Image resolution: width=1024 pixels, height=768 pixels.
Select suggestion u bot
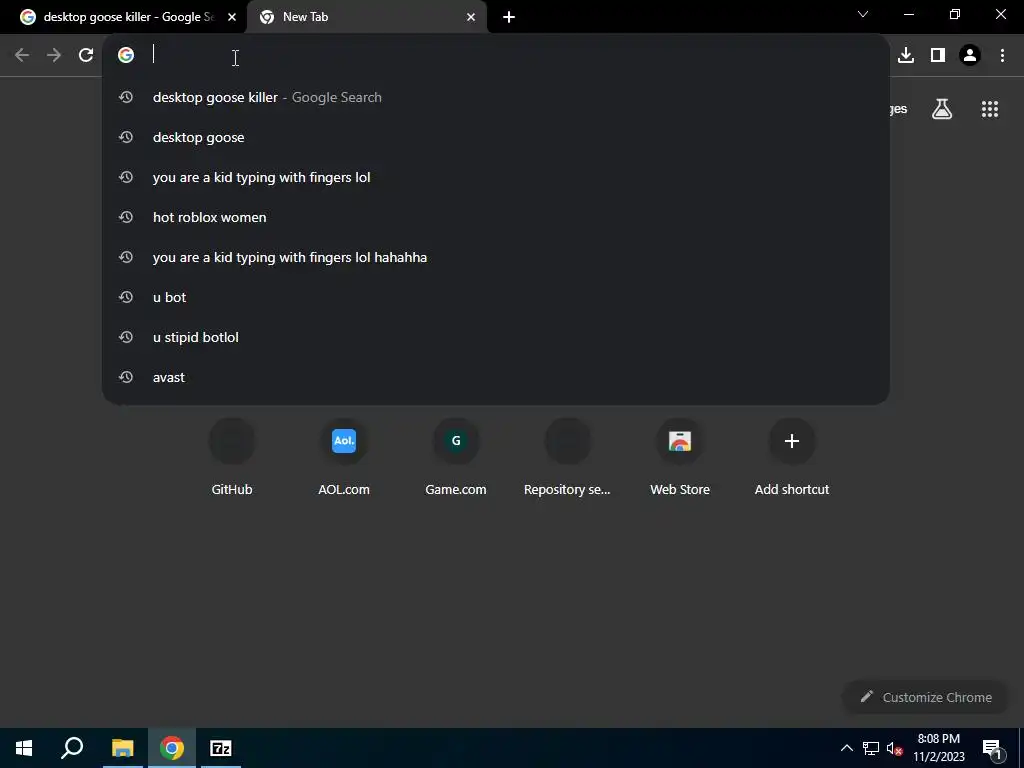(x=496, y=297)
